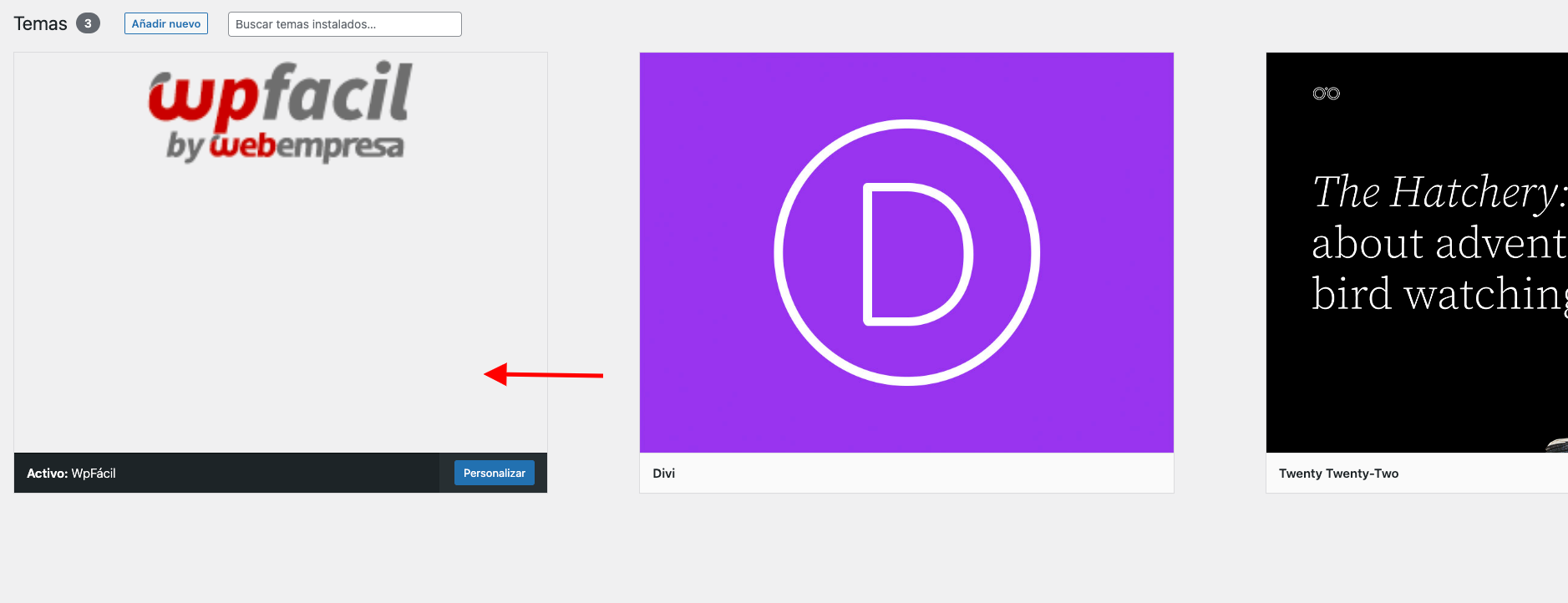Click the Temas page heading
This screenshot has width=1568, height=603.
40,23
